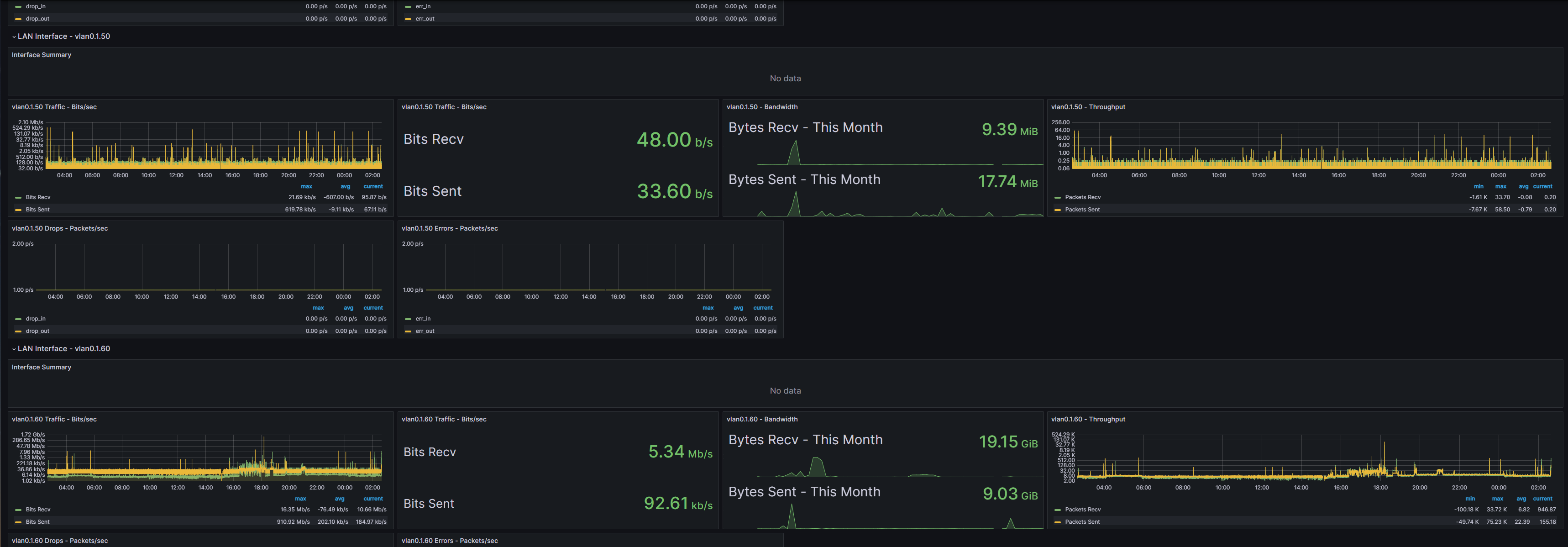Click the green color swatch beside err_in in vlan0.1.50 Errors
The image size is (1568, 547).
click(x=408, y=319)
